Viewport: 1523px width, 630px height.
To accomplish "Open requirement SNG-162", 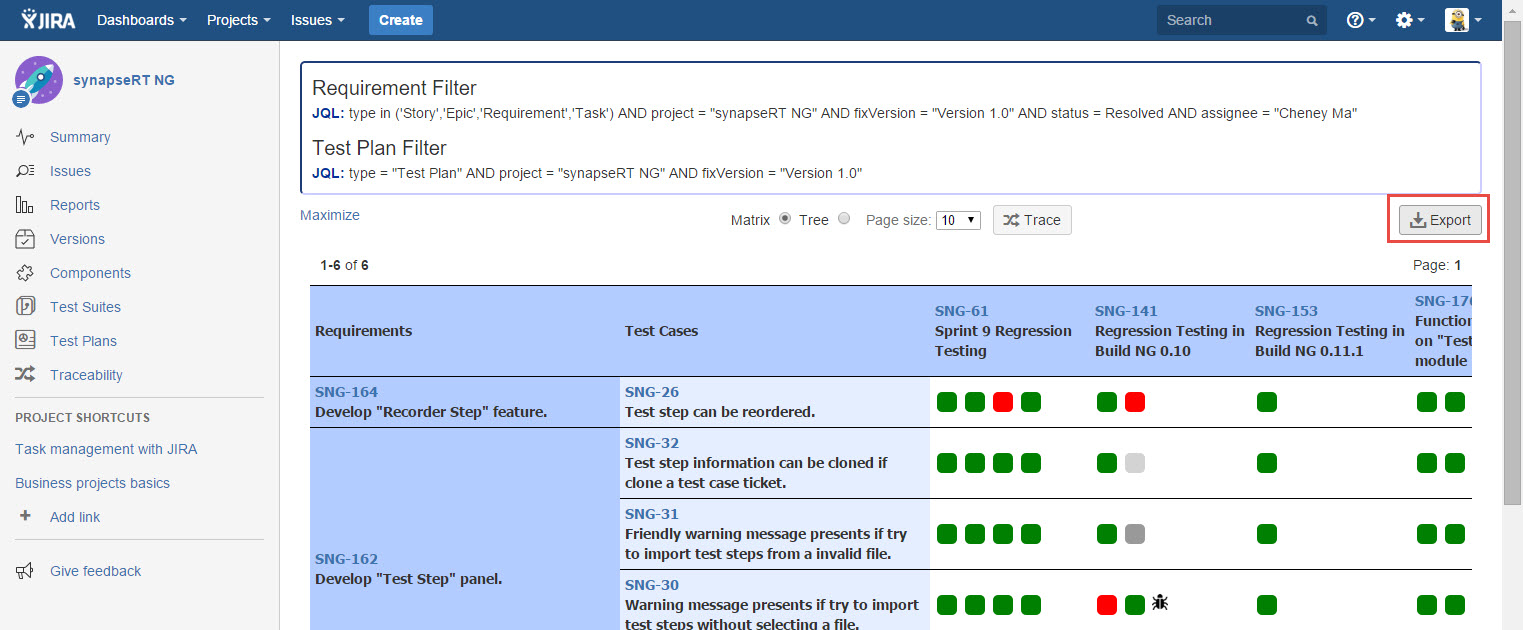I will (346, 559).
